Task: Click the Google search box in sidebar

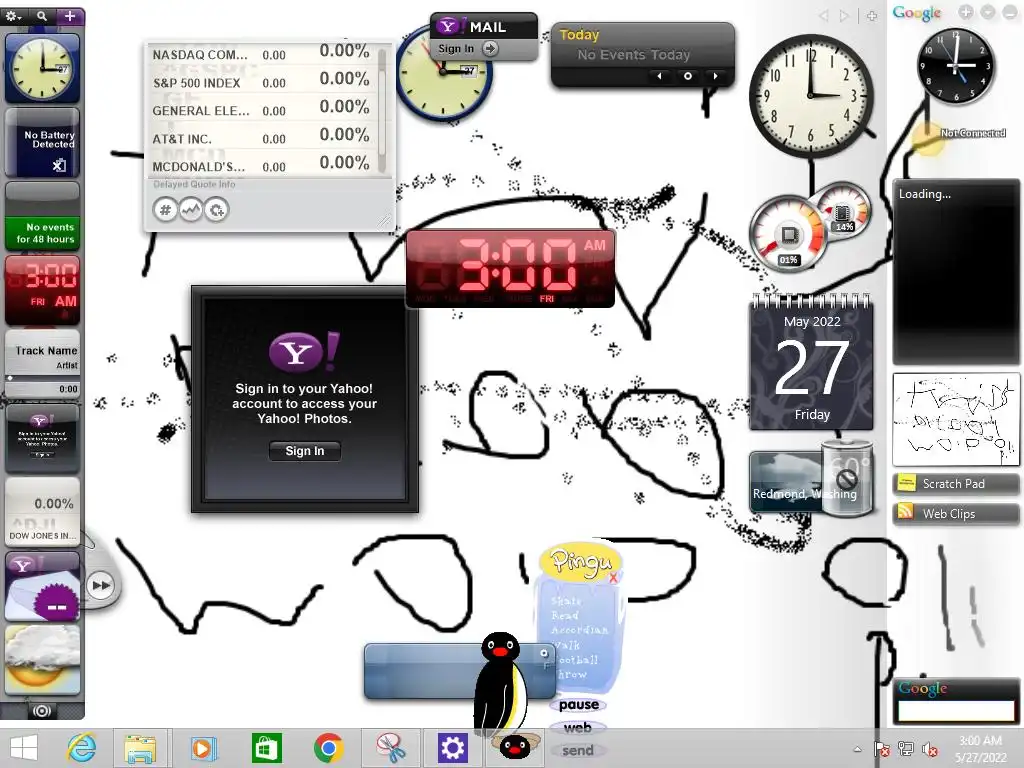Action: (955, 711)
